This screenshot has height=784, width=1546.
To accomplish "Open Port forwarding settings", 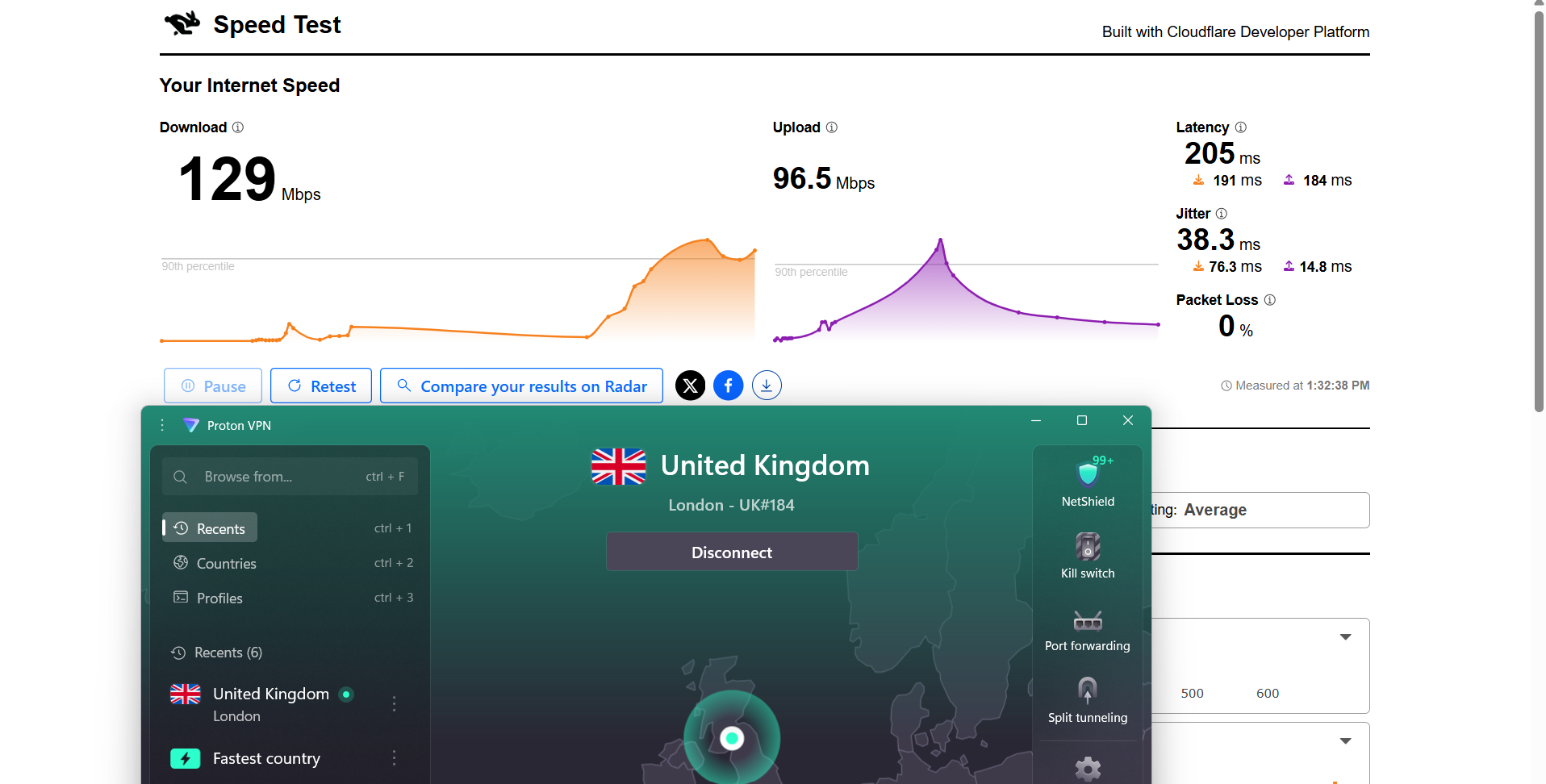I will [x=1087, y=621].
